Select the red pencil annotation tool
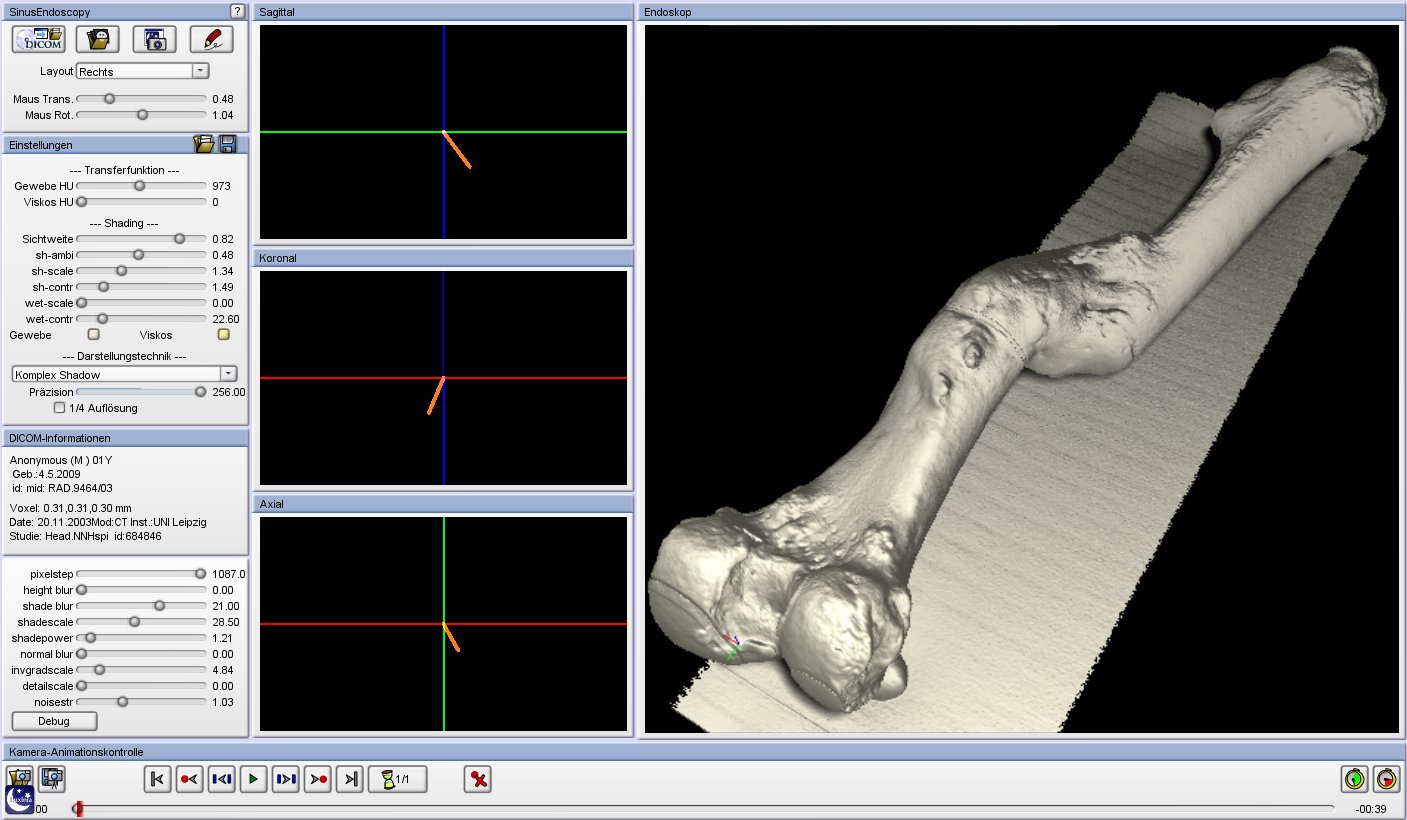 (x=211, y=40)
